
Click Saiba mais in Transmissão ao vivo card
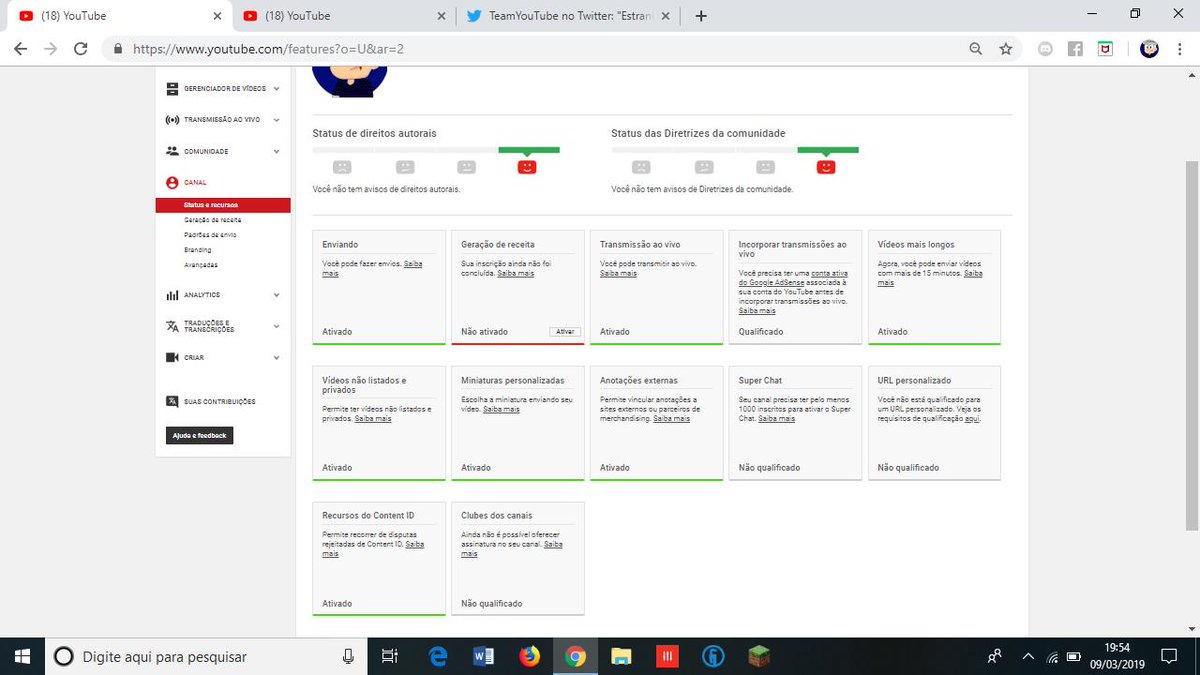pos(618,273)
